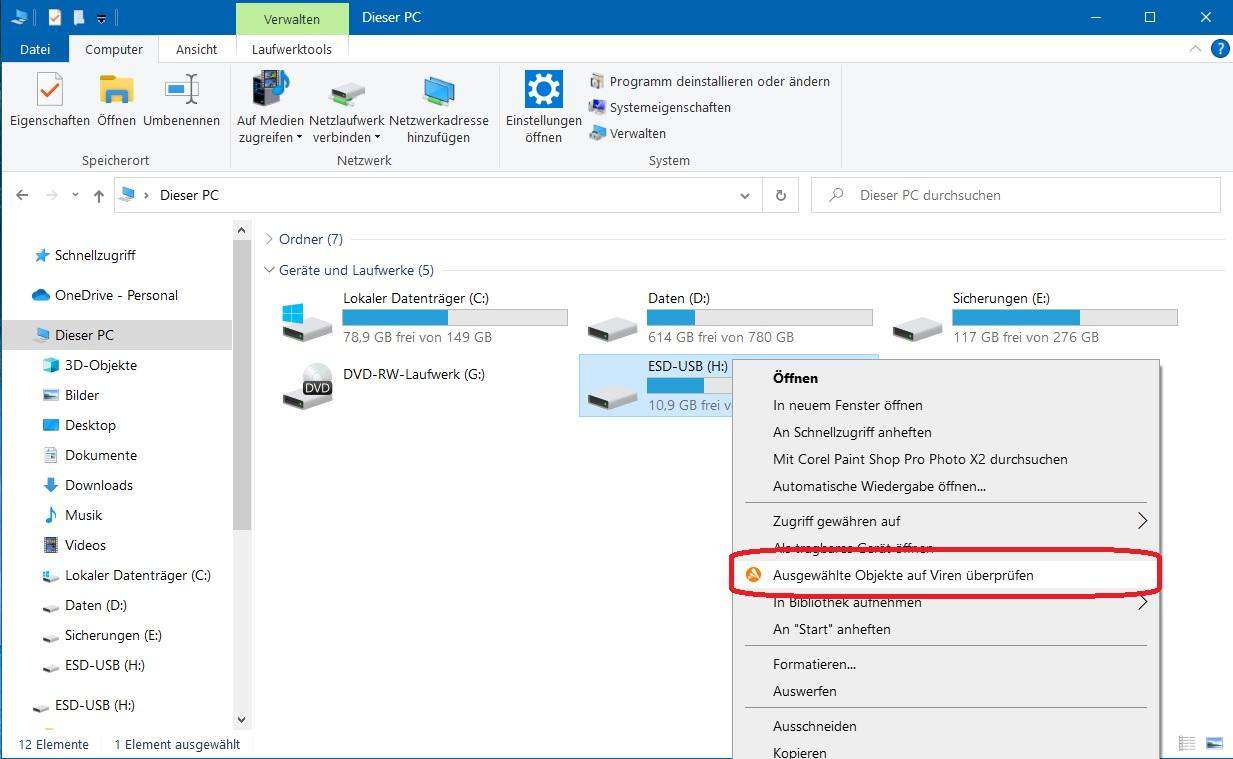Open recent locations dropdown arrow
Image resolution: width=1233 pixels, height=759 pixels.
coord(76,196)
